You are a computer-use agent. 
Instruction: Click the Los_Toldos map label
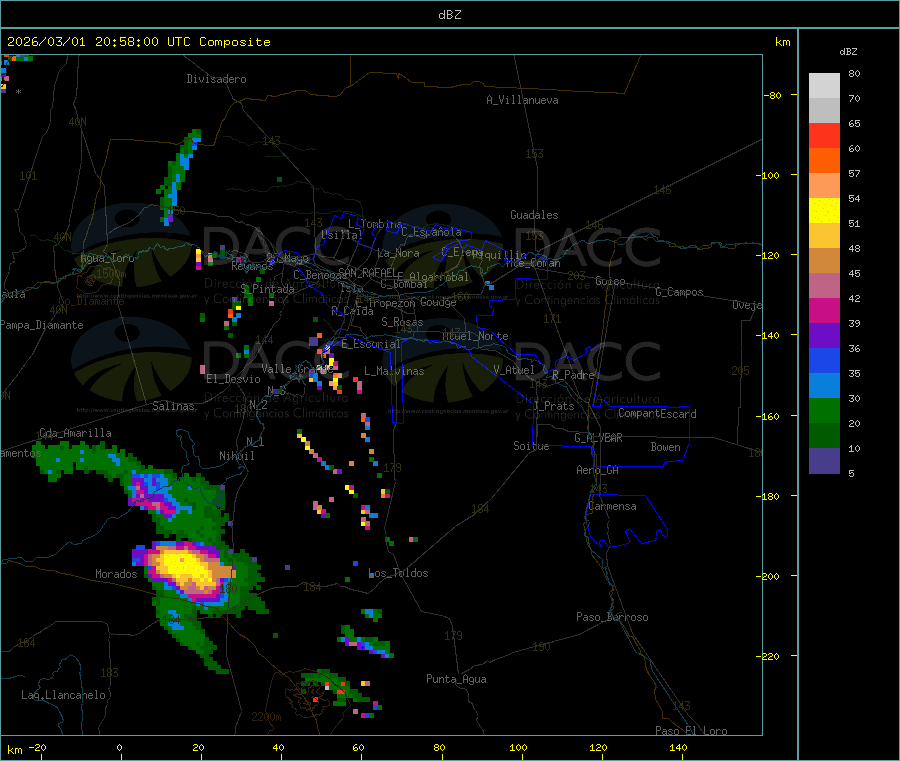(x=398, y=573)
